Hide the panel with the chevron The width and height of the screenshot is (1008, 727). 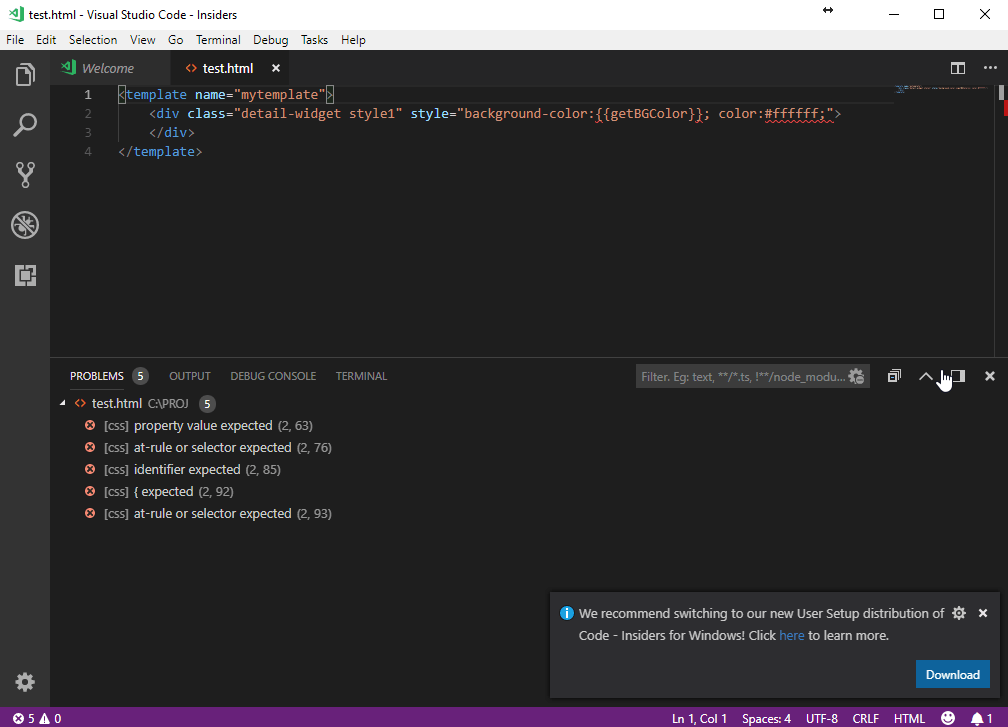coord(925,376)
